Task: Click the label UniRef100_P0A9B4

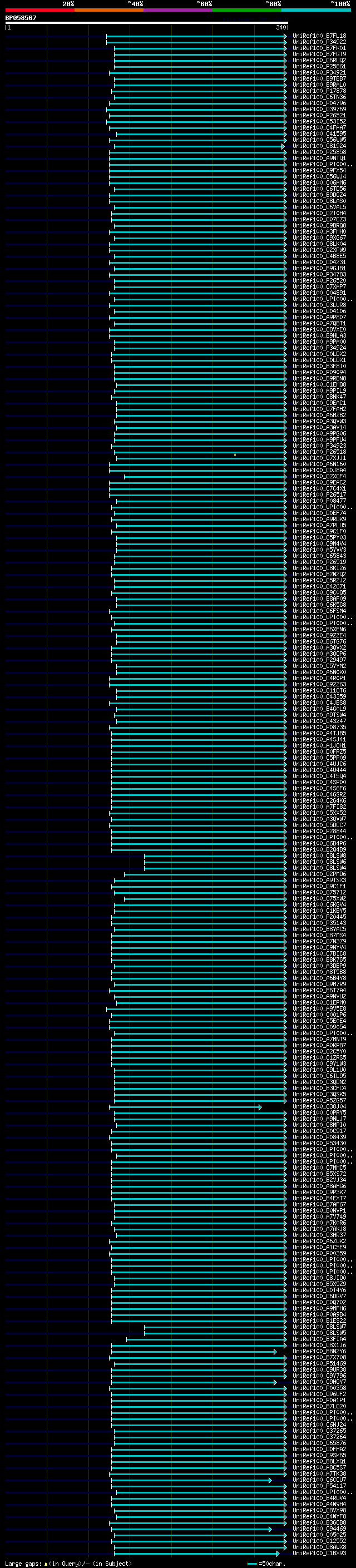Action: tap(319, 1314)
